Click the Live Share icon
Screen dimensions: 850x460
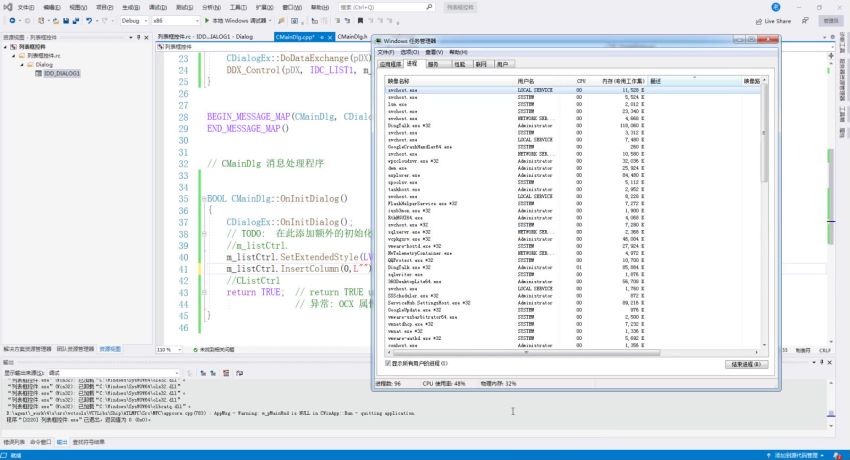758,21
